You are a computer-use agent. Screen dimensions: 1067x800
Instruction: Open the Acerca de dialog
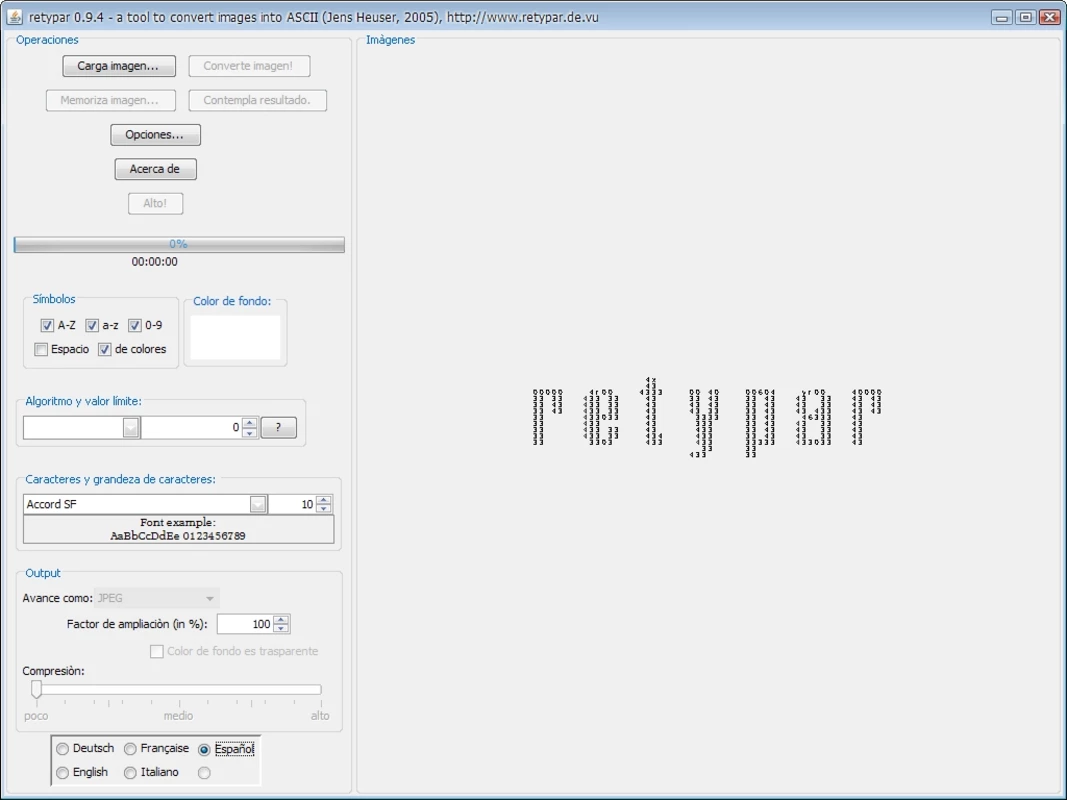pos(155,169)
